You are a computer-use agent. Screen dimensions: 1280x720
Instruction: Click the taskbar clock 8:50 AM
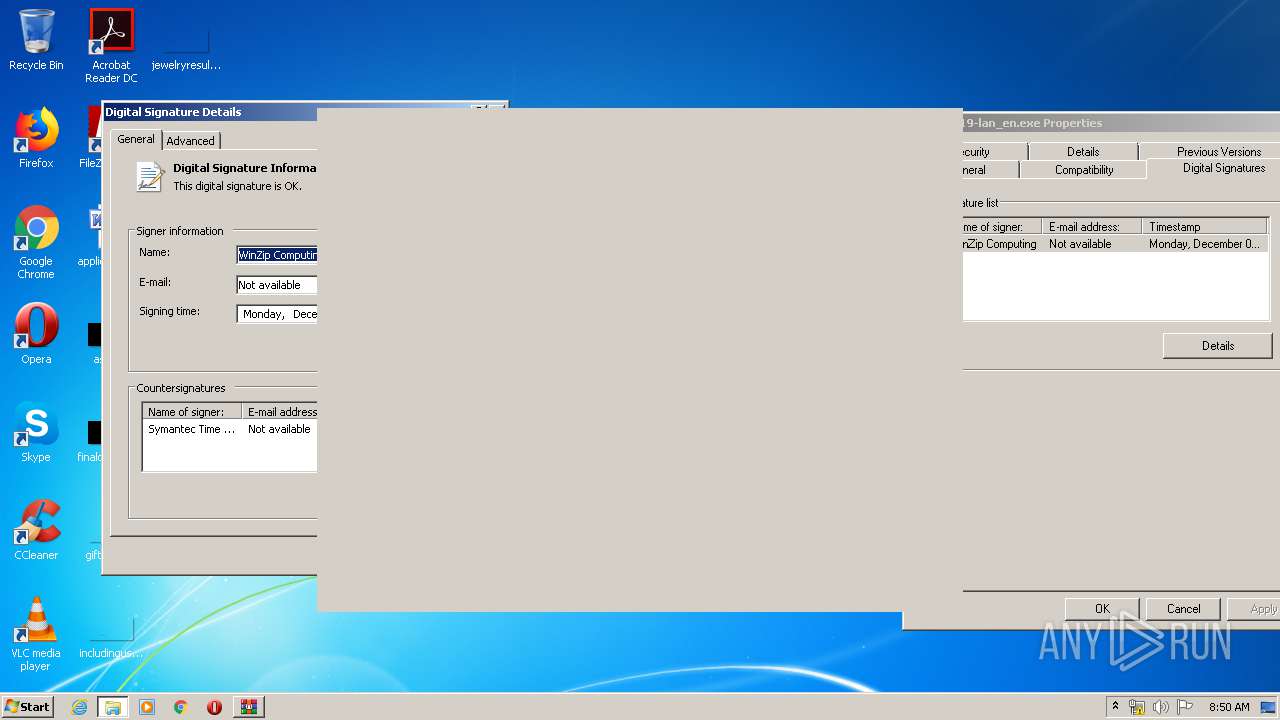[1229, 707]
